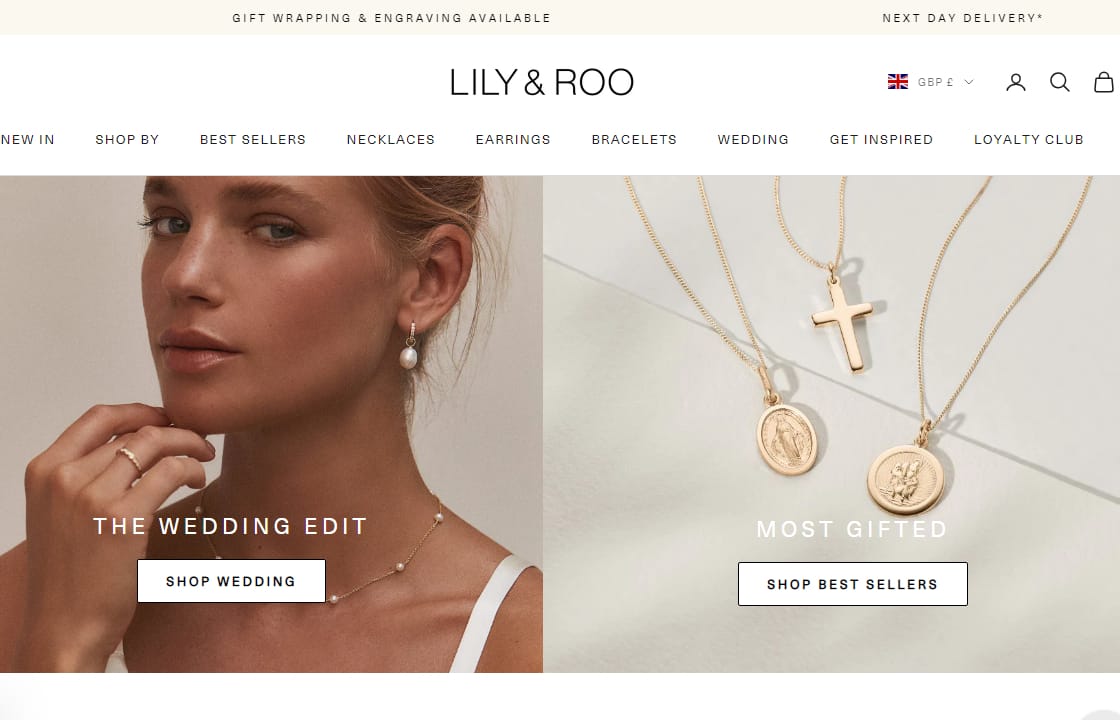Screen dimensions: 1120x720
Task: Open the Get Inspired menu
Action: click(881, 139)
